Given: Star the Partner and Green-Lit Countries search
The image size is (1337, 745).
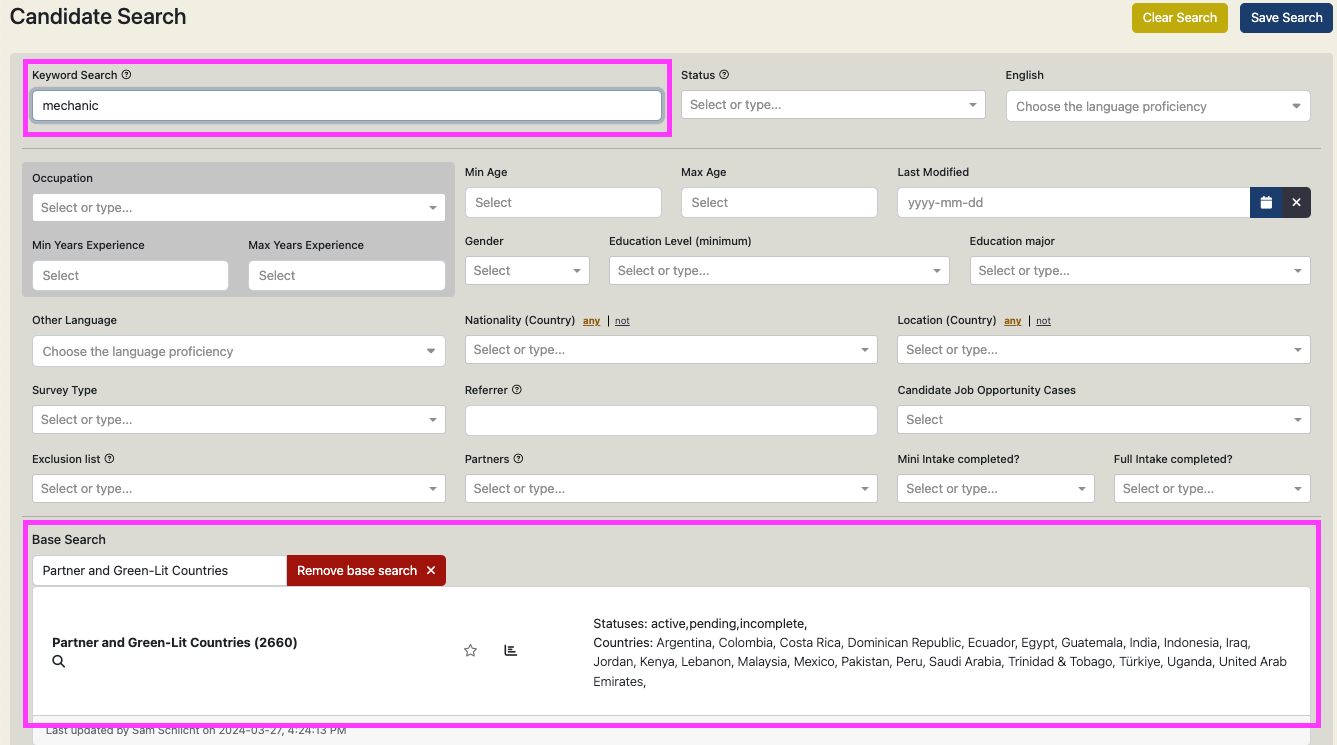Looking at the screenshot, I should pos(470,650).
